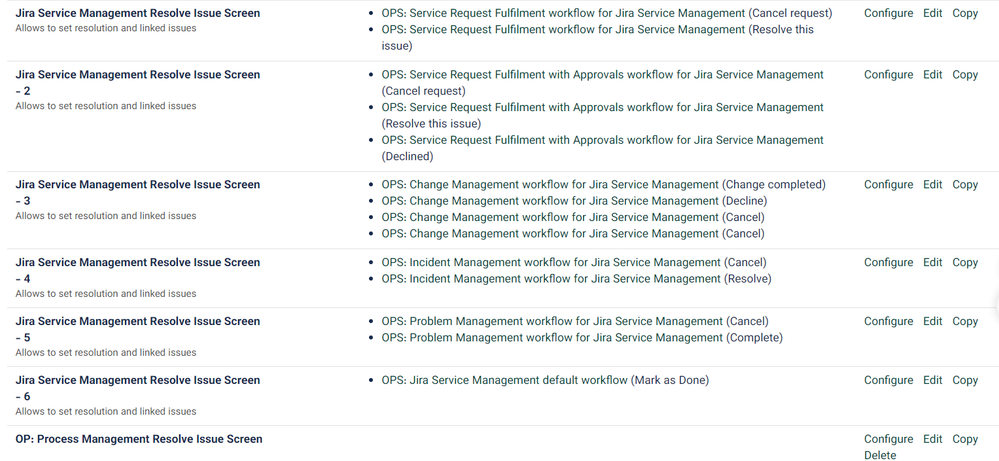Edit Resolve Issue Screen – 4

[932, 262]
